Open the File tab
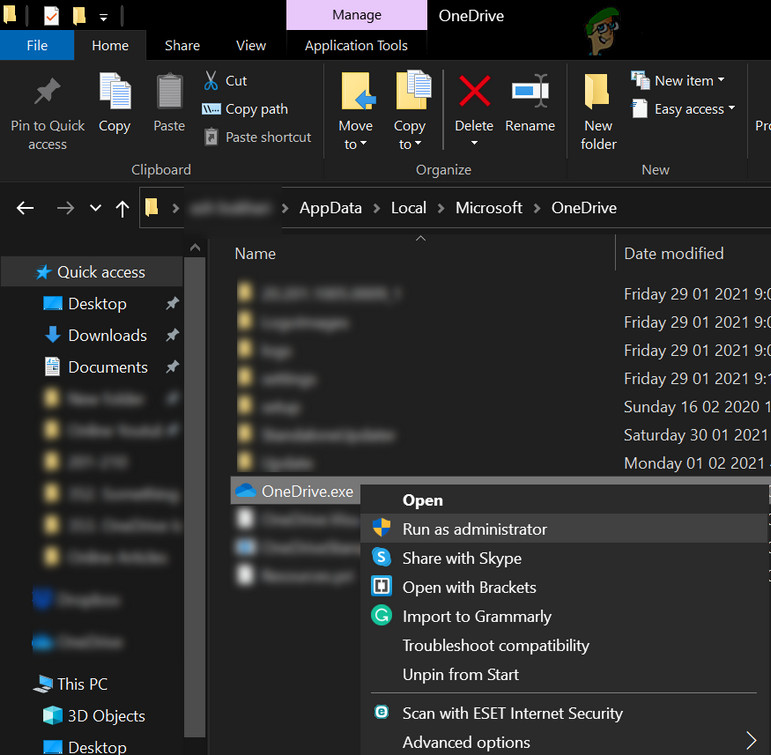The height and width of the screenshot is (755, 771). [x=37, y=45]
